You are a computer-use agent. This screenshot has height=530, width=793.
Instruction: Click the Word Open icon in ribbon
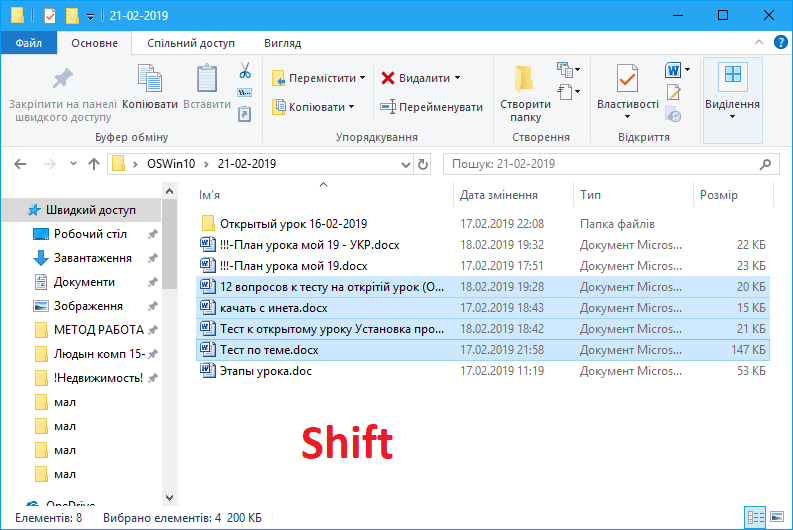click(673, 70)
